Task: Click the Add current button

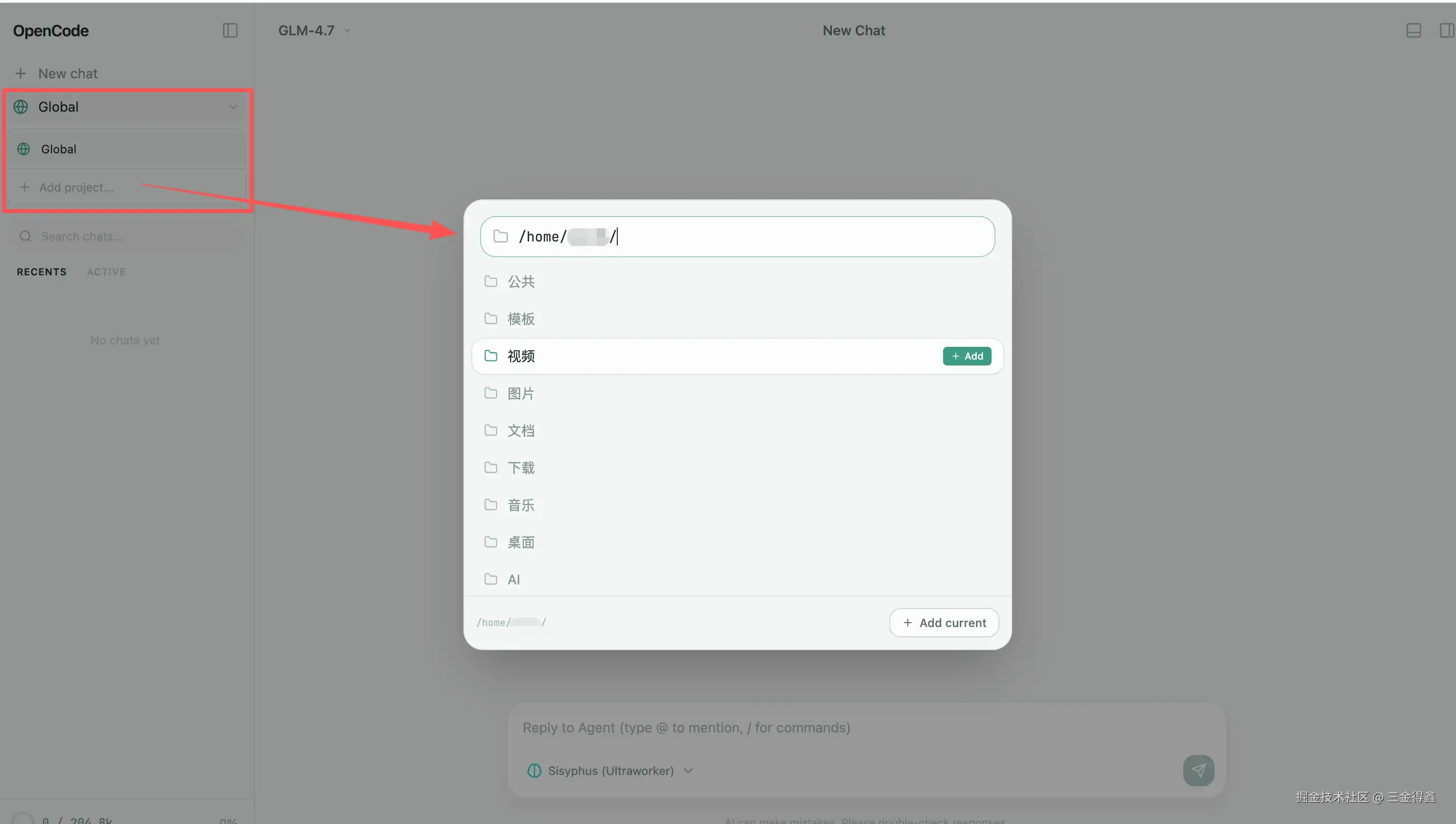Action: tap(944, 623)
